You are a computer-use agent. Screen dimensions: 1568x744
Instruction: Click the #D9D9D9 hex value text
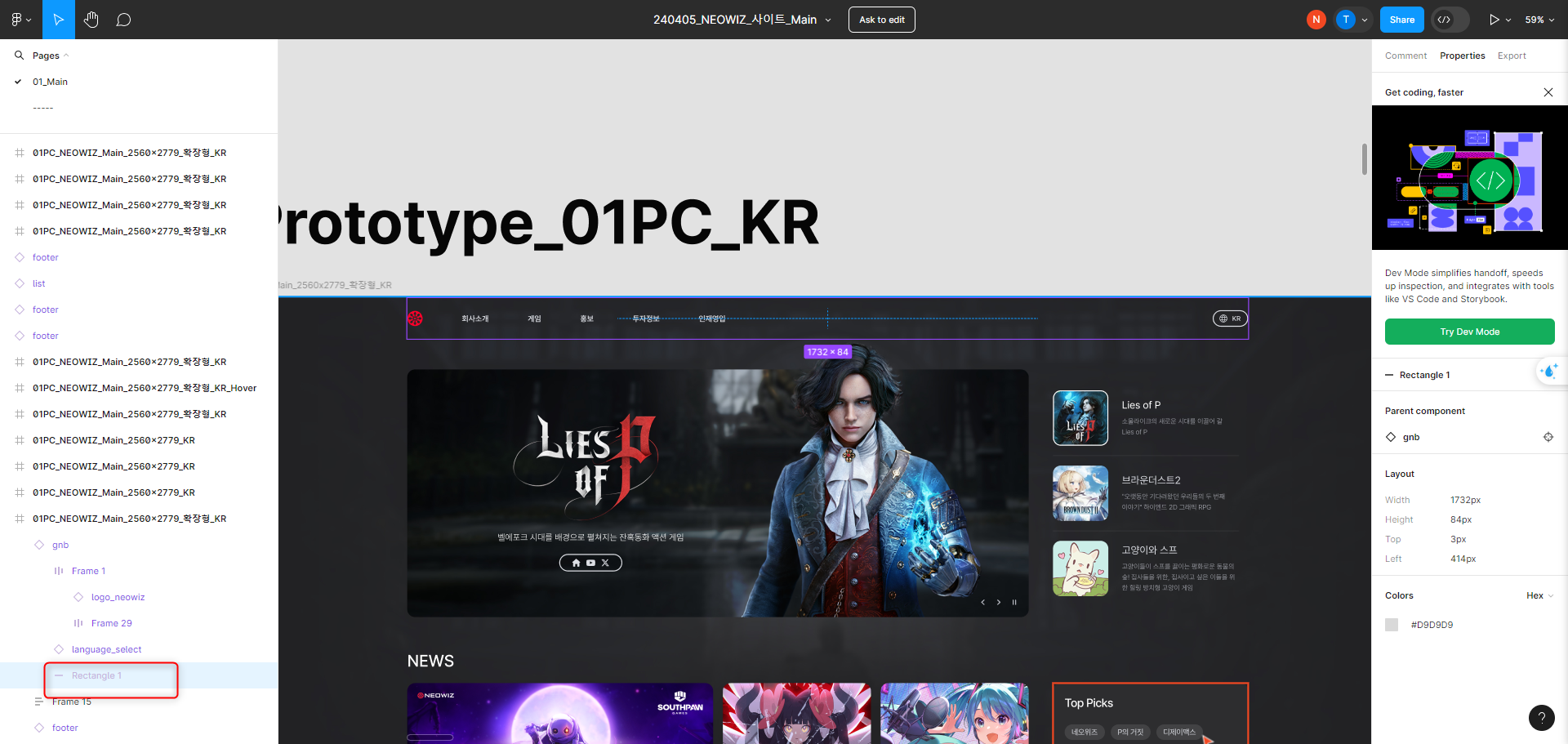tap(1432, 625)
